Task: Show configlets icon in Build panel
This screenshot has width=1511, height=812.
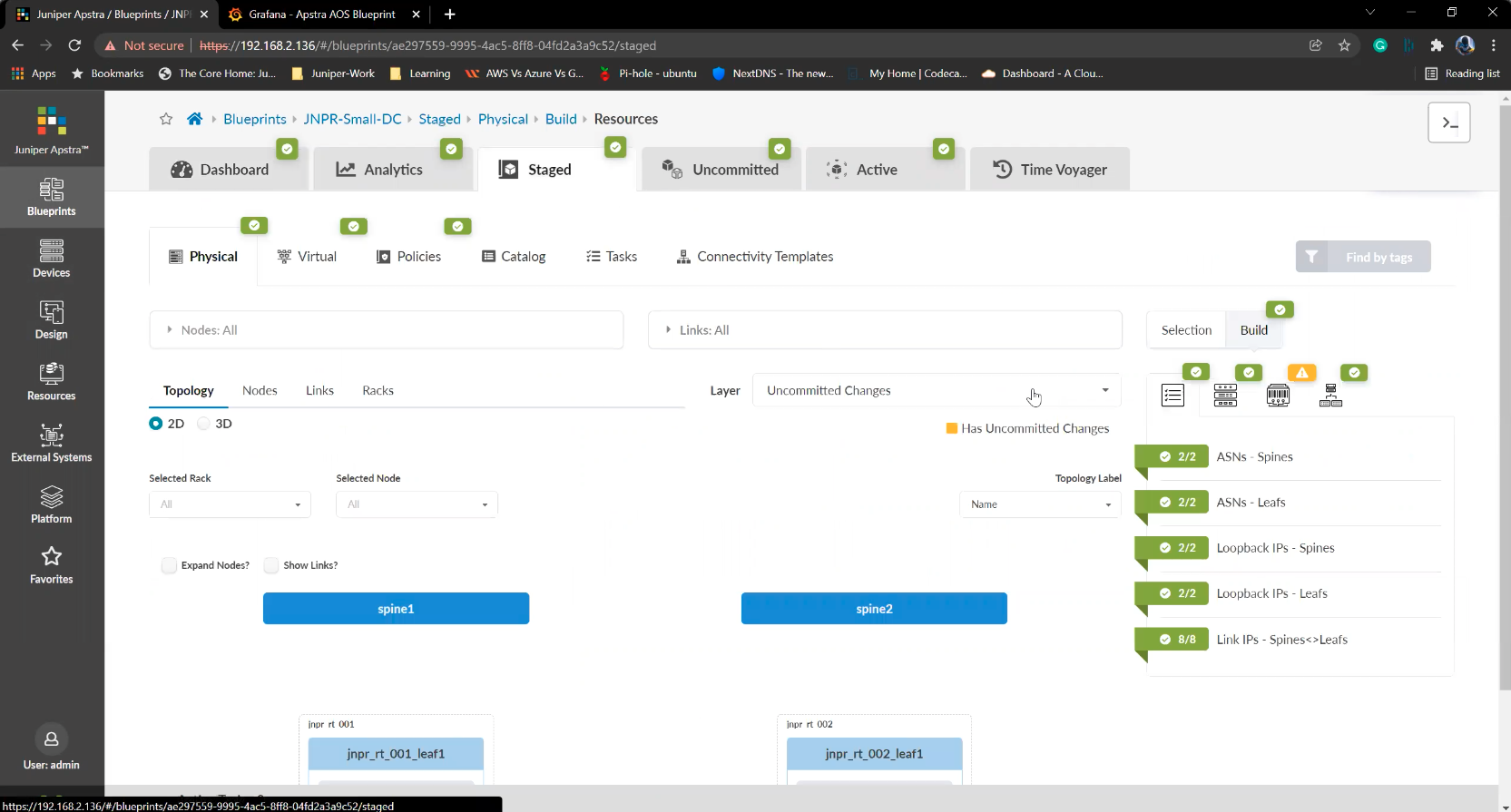Action: coord(1330,396)
